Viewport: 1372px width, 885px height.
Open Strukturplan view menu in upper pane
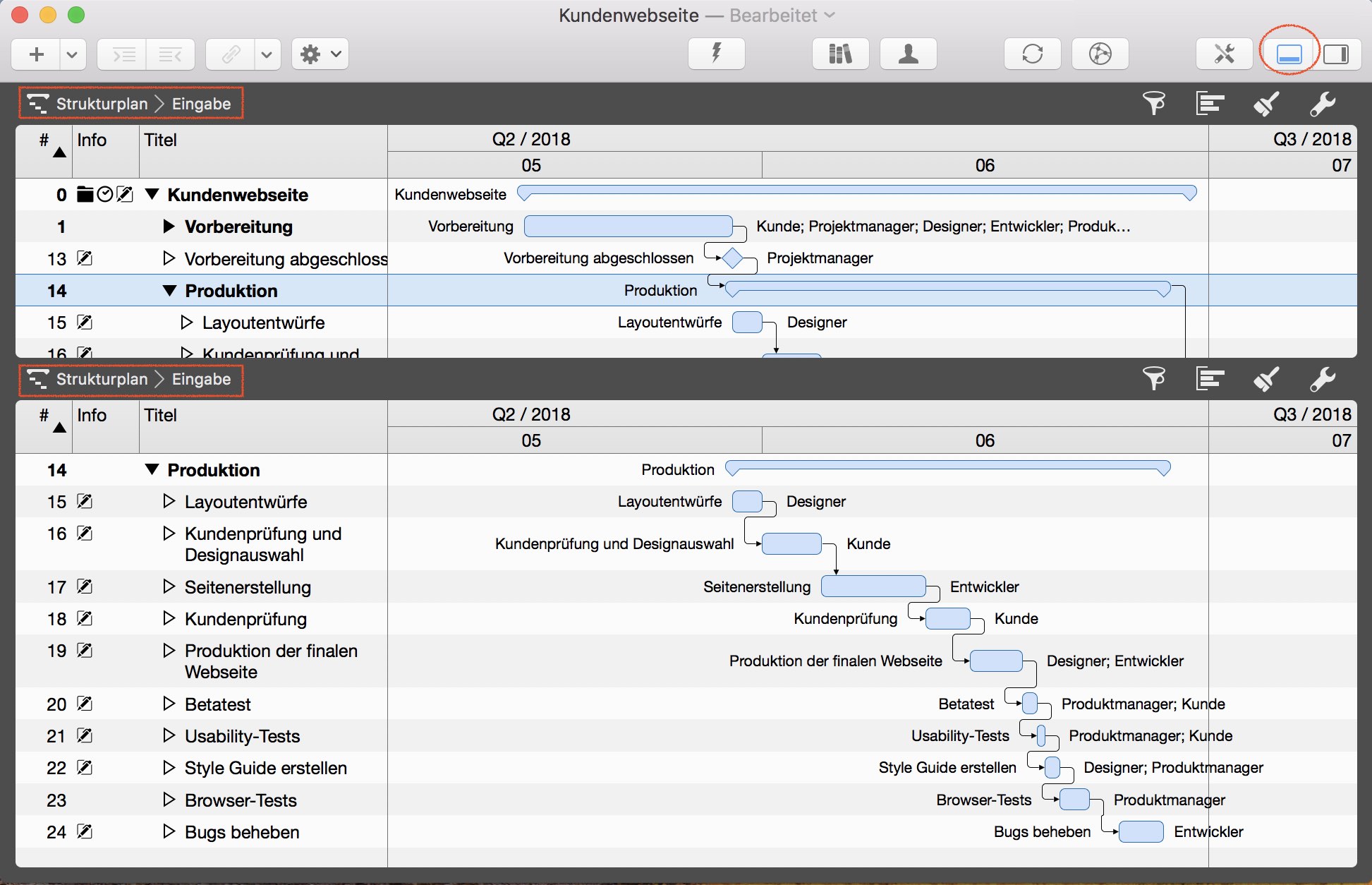[x=102, y=104]
